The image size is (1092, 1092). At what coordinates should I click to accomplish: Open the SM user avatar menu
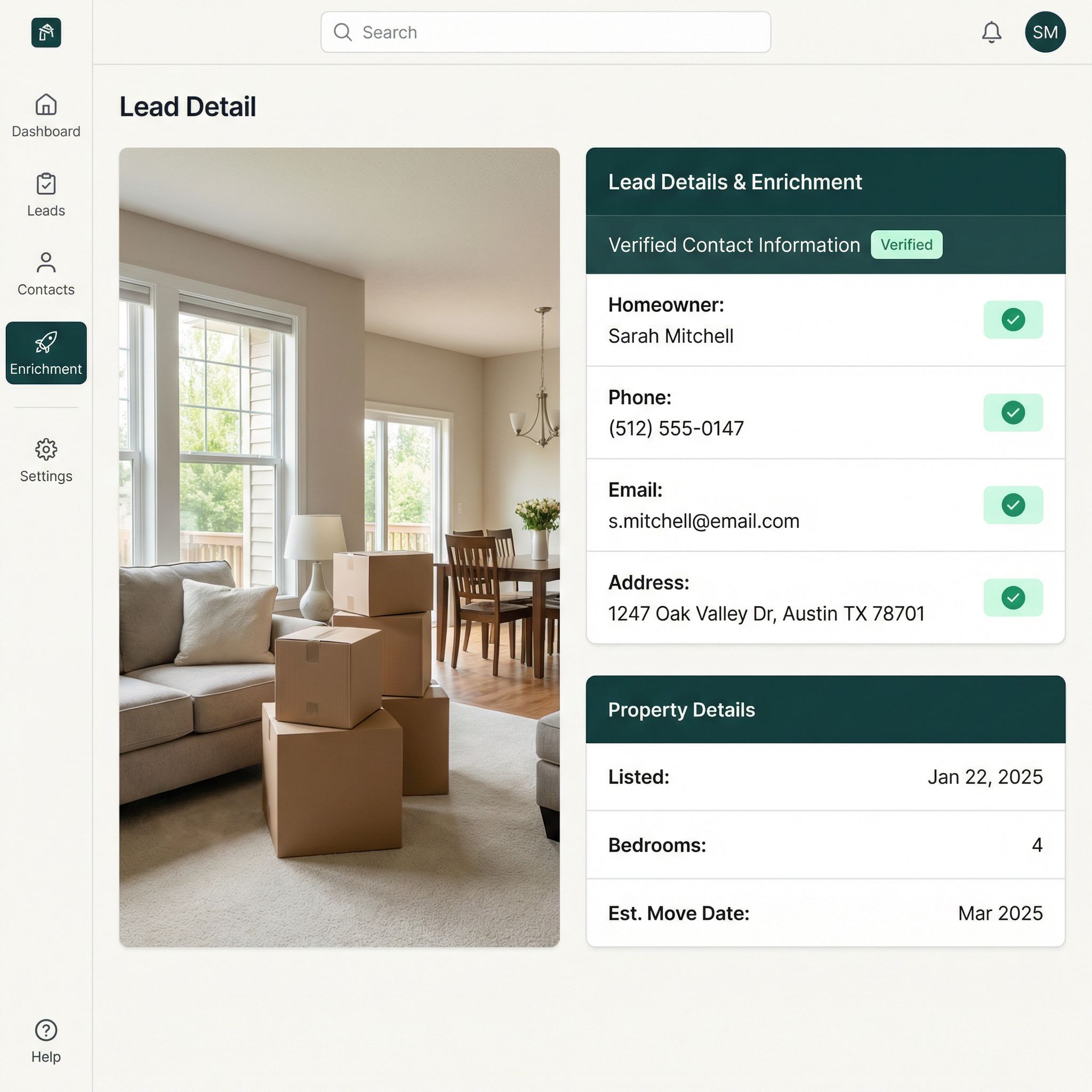(1045, 32)
